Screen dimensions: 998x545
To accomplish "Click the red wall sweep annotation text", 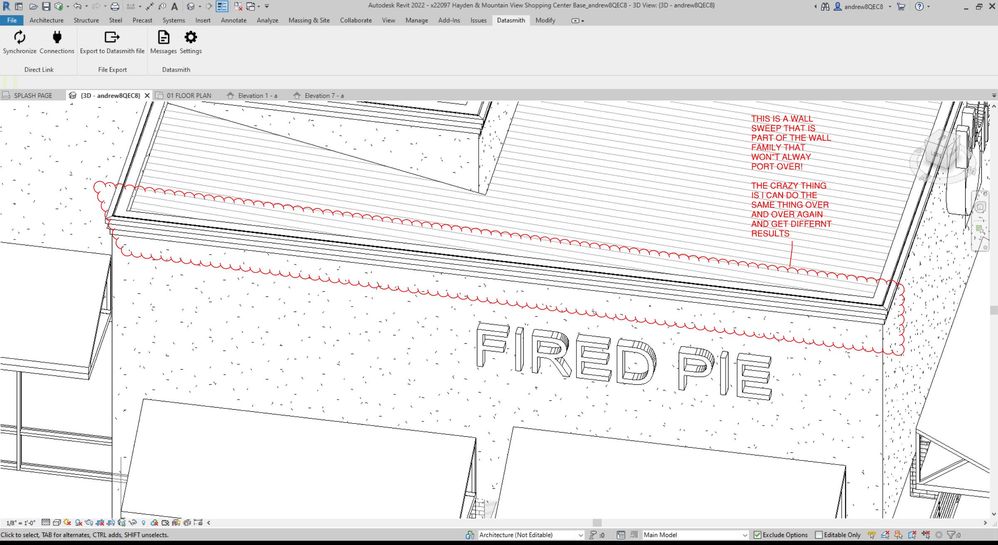I will coord(791,176).
